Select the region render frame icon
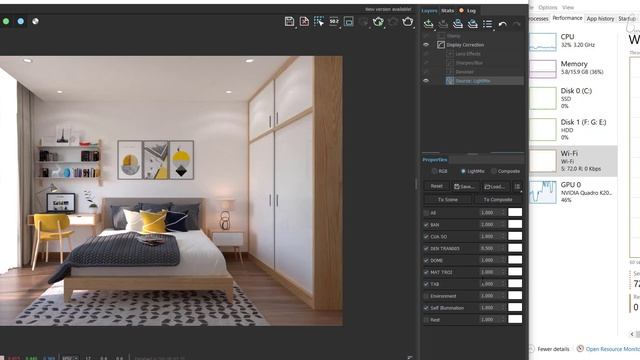The height and width of the screenshot is (360, 640). tap(349, 21)
